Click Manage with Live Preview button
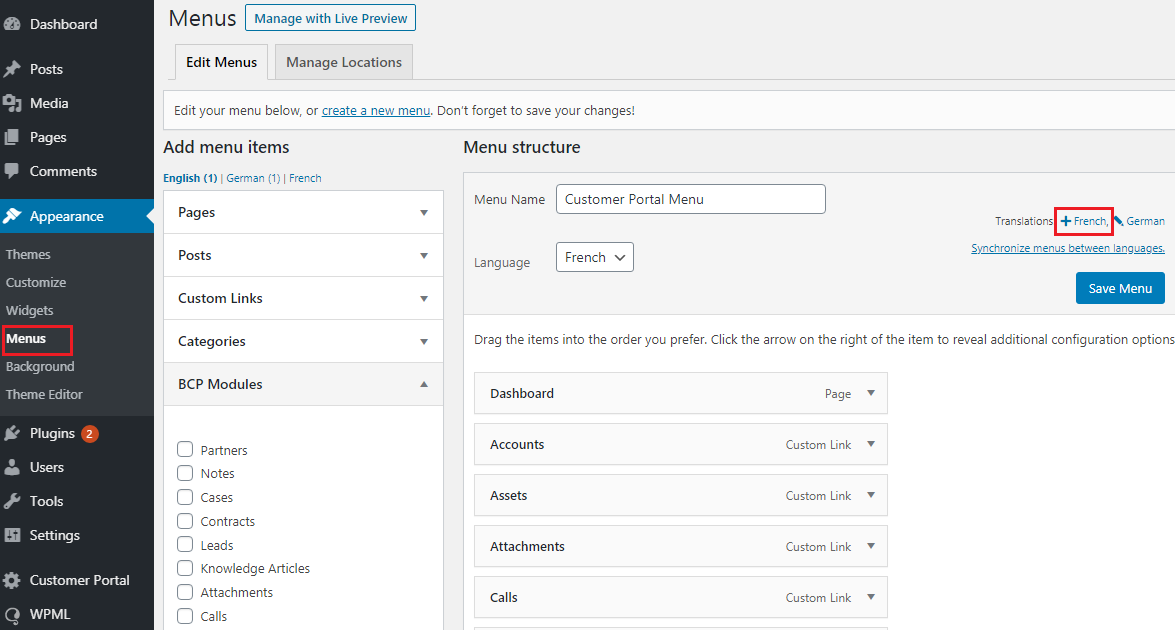This screenshot has width=1176, height=630. (x=330, y=18)
